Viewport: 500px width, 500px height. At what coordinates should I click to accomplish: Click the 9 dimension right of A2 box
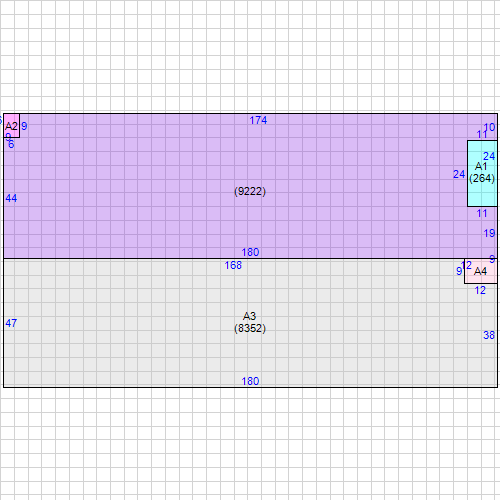[24, 126]
